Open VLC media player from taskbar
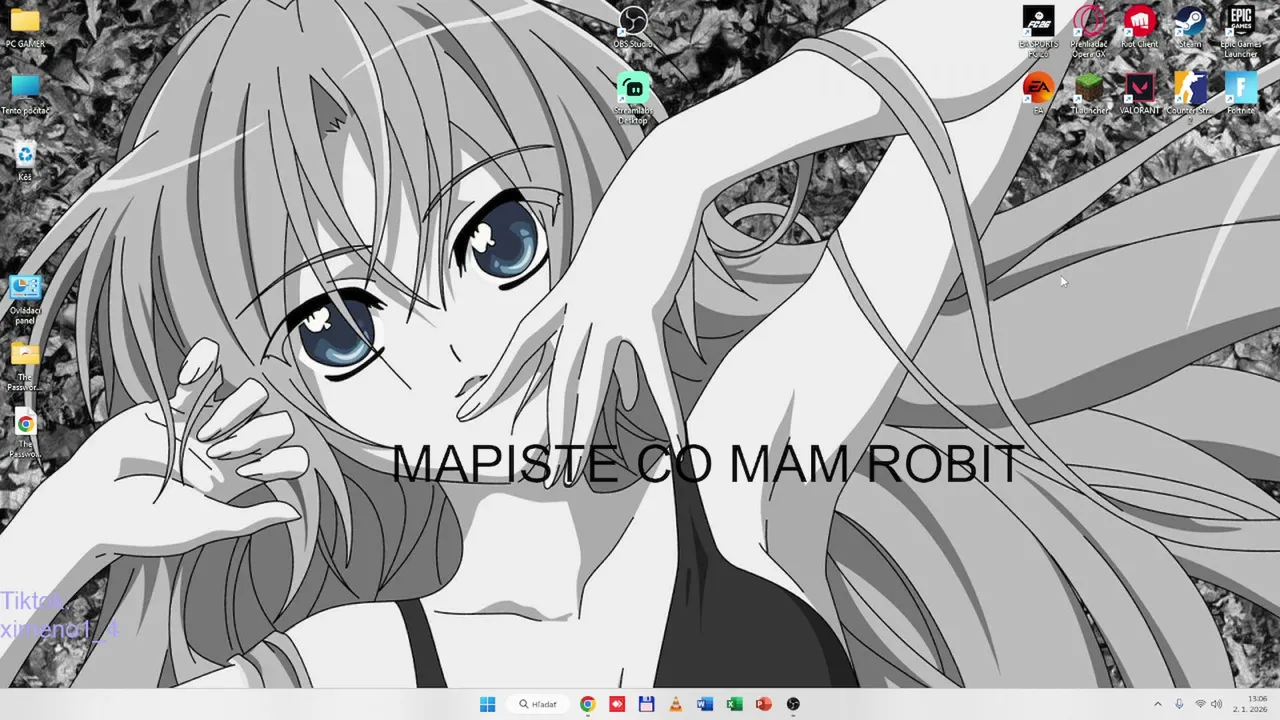Image resolution: width=1280 pixels, height=720 pixels. (x=675, y=704)
